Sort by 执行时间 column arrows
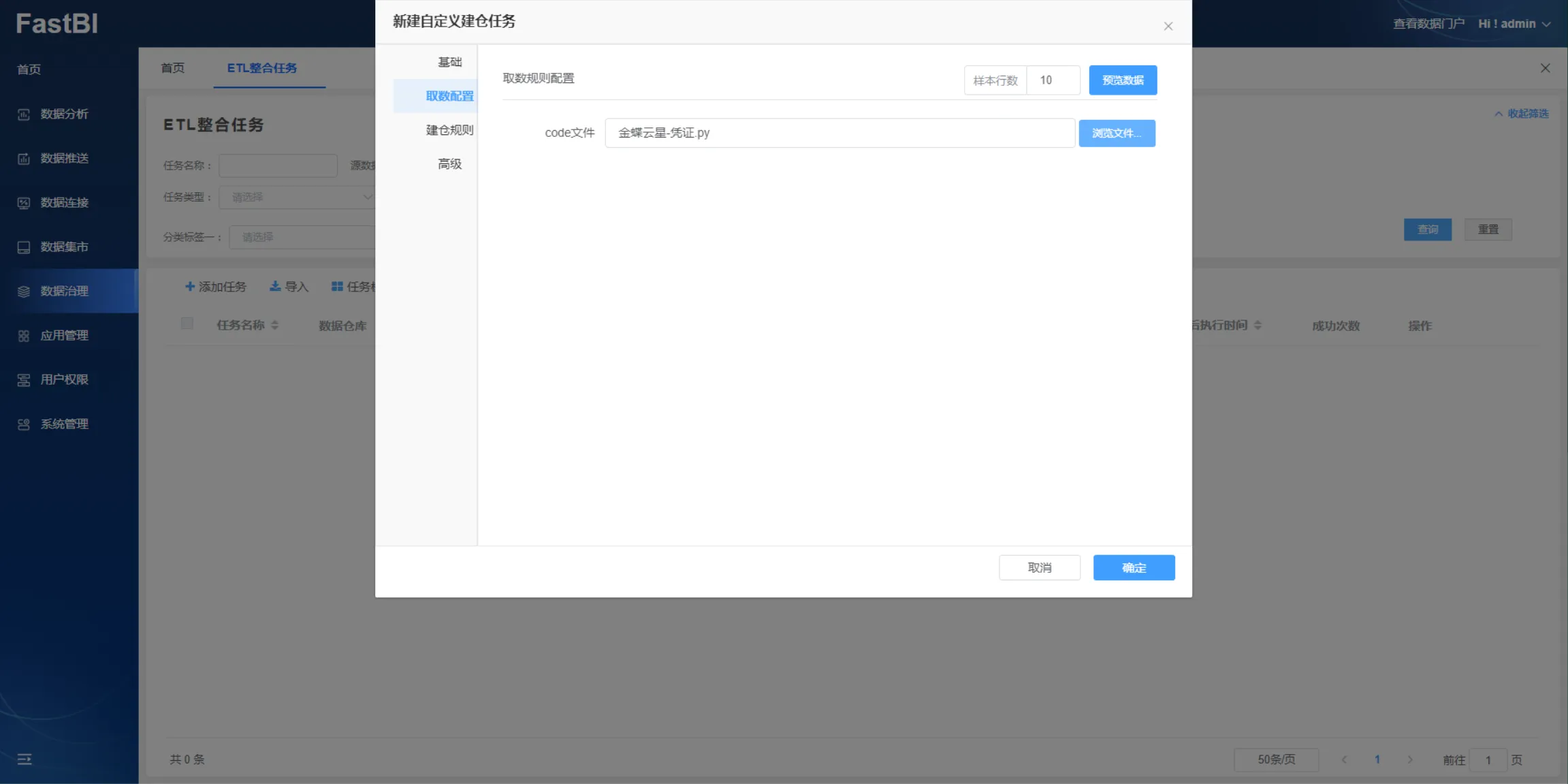This screenshot has height=784, width=1568. tap(1258, 326)
